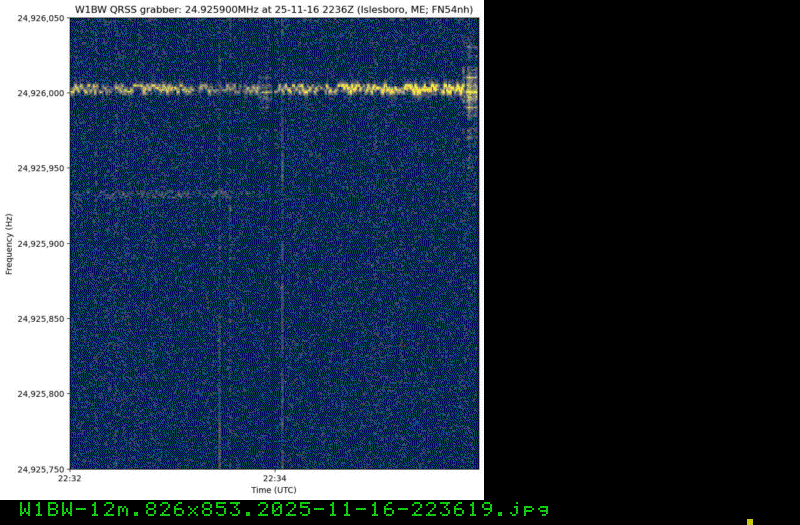Click the small yellow marker at bottom right

pyautogui.click(x=750, y=508)
